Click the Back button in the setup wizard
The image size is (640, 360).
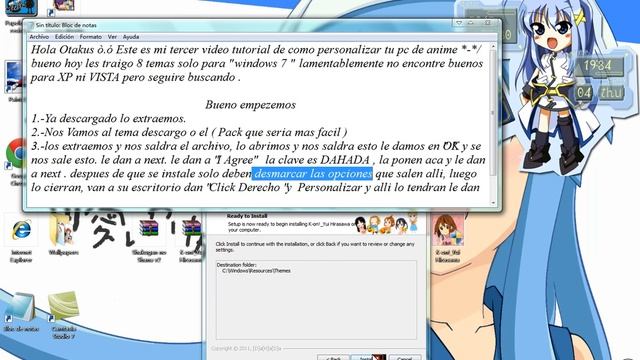point(333,358)
